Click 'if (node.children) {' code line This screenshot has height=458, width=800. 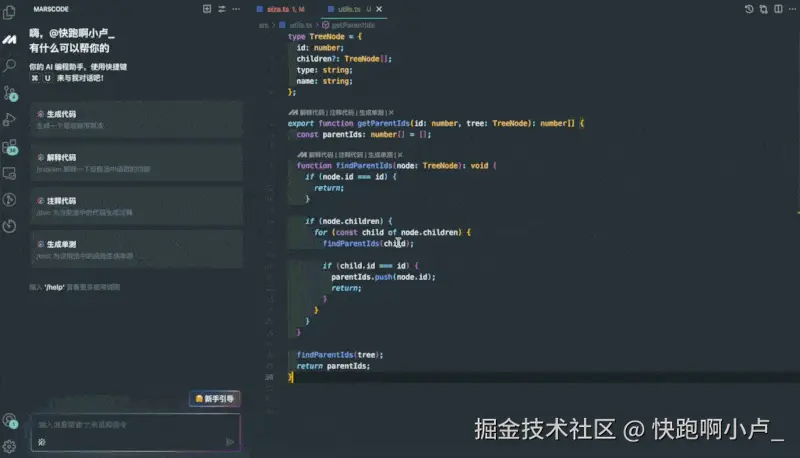[349, 221]
